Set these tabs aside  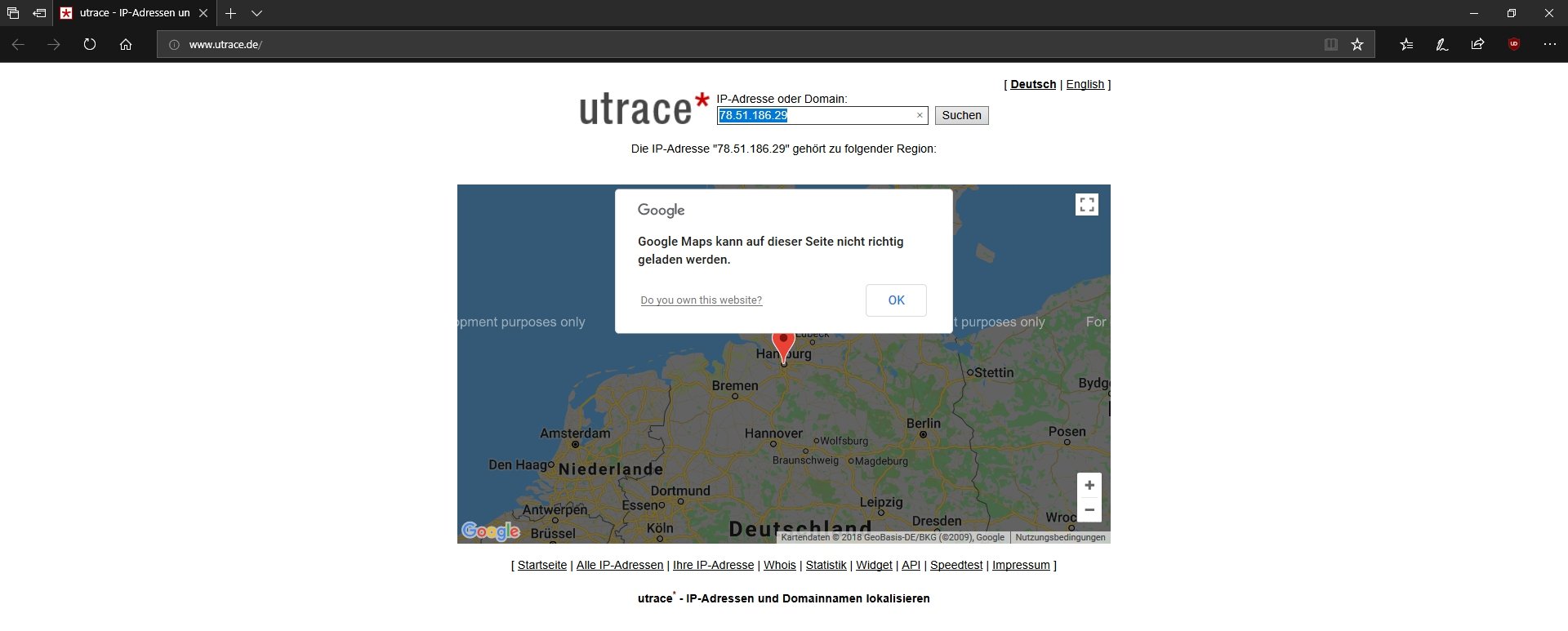39,13
